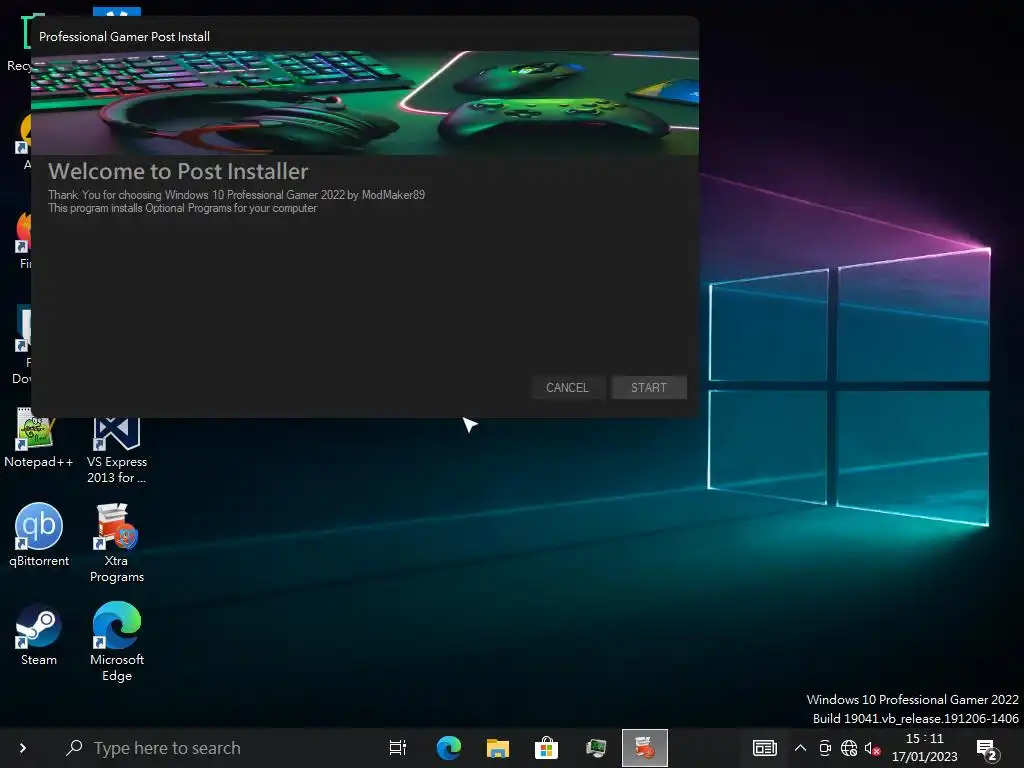Launch Steam from the desktop
Image resolution: width=1024 pixels, height=768 pixels.
[x=39, y=634]
